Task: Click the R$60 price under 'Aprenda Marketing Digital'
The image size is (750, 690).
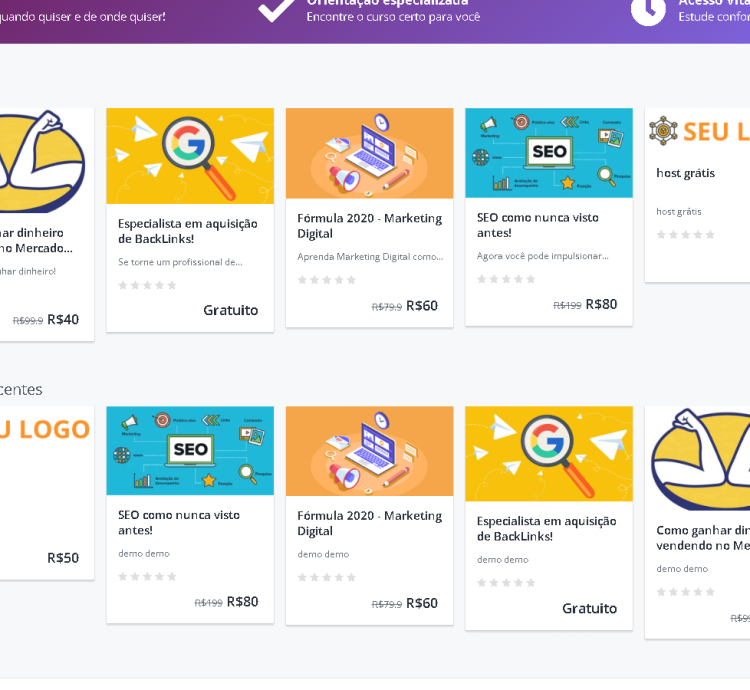Action: pos(421,306)
